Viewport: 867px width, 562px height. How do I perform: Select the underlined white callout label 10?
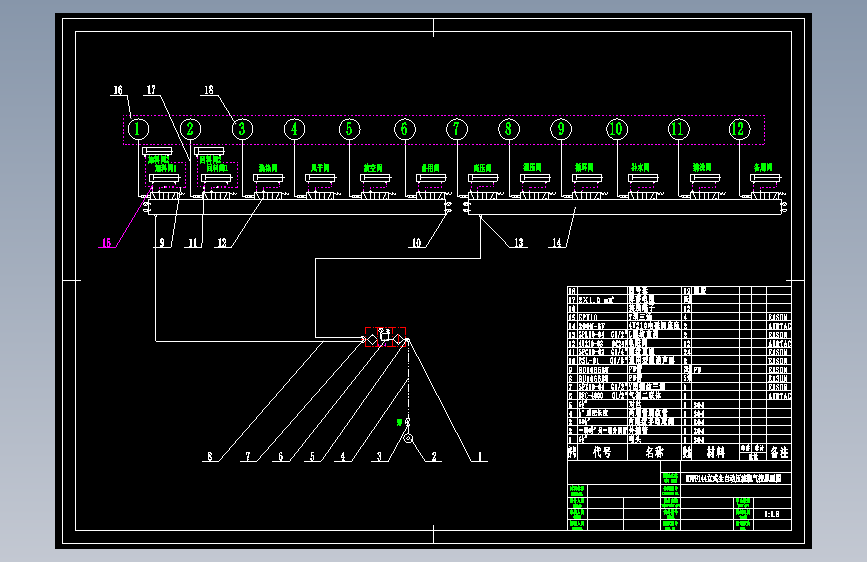tap(416, 242)
